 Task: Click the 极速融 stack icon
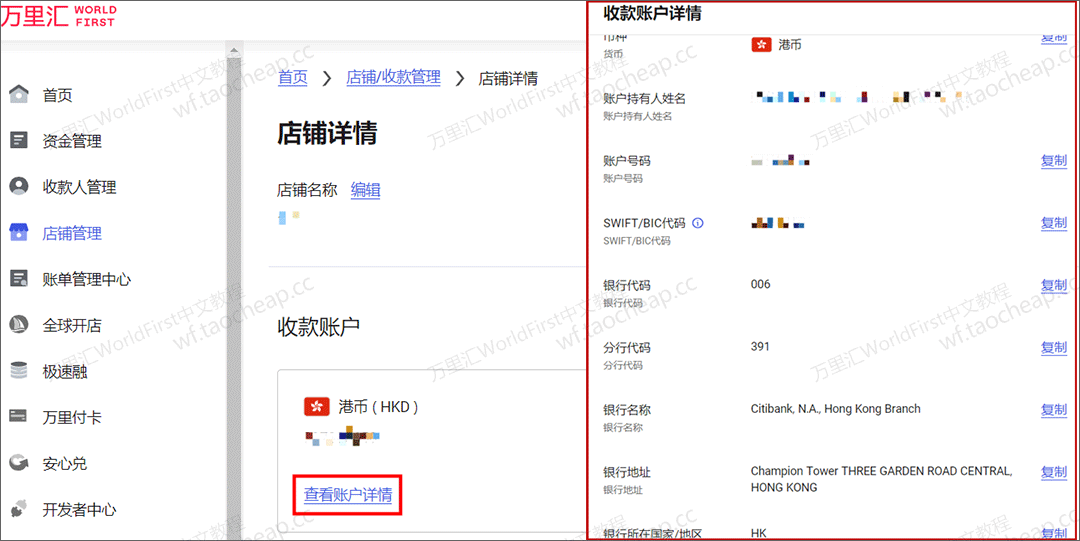(x=19, y=371)
